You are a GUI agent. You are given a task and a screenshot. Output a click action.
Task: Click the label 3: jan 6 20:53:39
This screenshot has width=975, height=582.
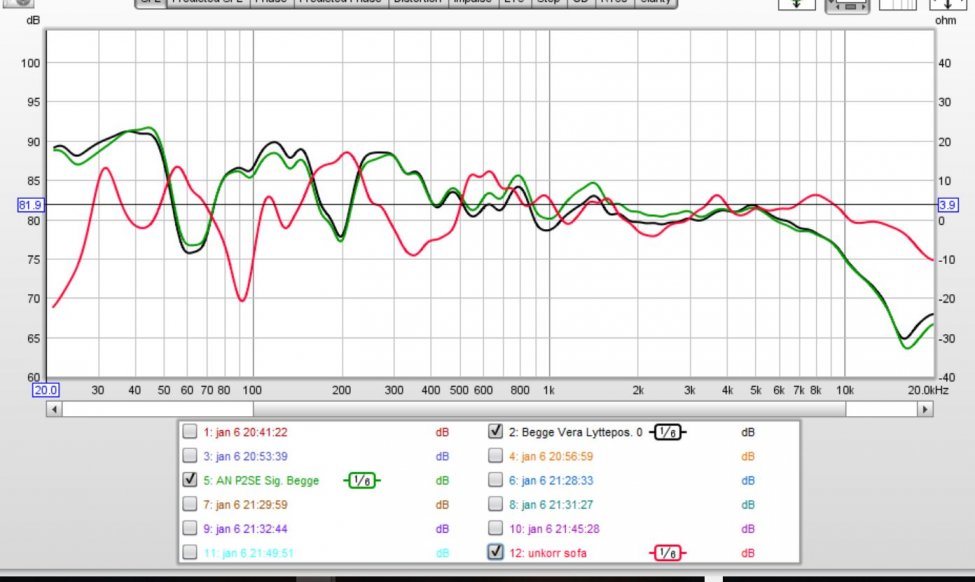246,456
